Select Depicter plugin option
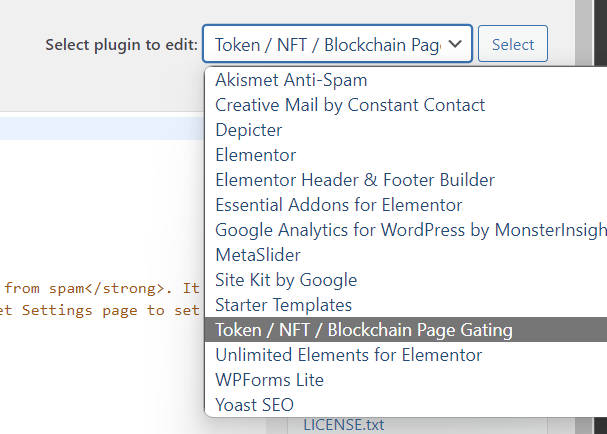This screenshot has width=607, height=434. [406, 130]
